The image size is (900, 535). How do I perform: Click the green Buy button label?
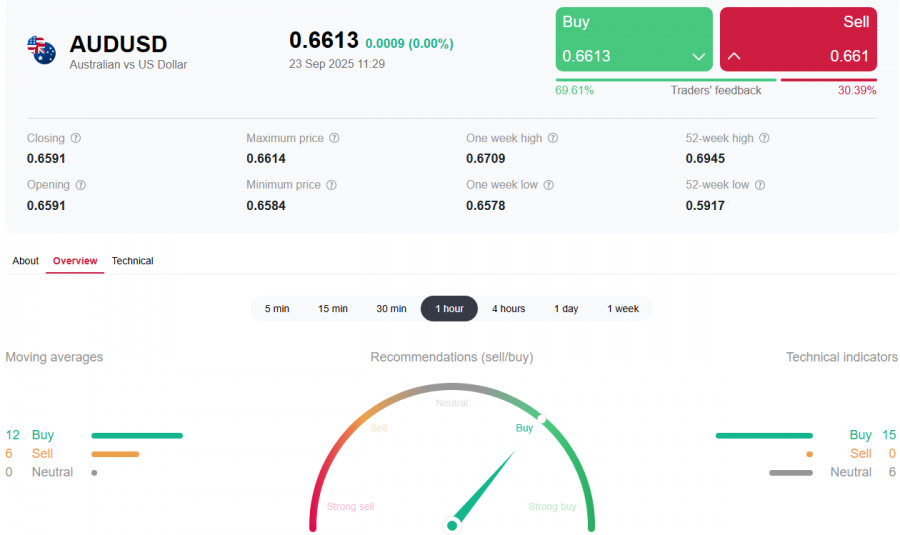pyautogui.click(x=576, y=22)
